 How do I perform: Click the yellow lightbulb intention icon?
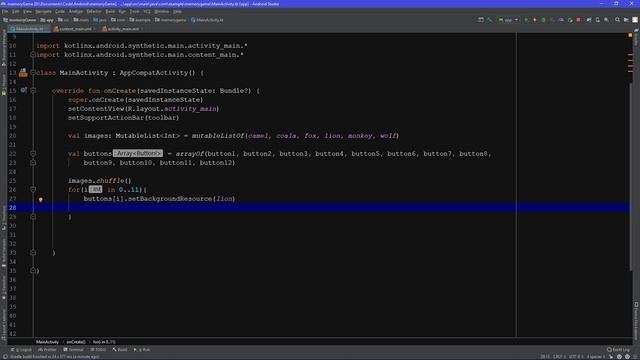(x=40, y=199)
